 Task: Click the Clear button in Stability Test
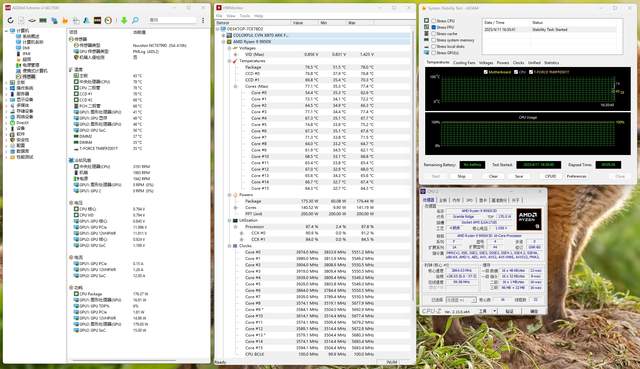pyautogui.click(x=493, y=176)
